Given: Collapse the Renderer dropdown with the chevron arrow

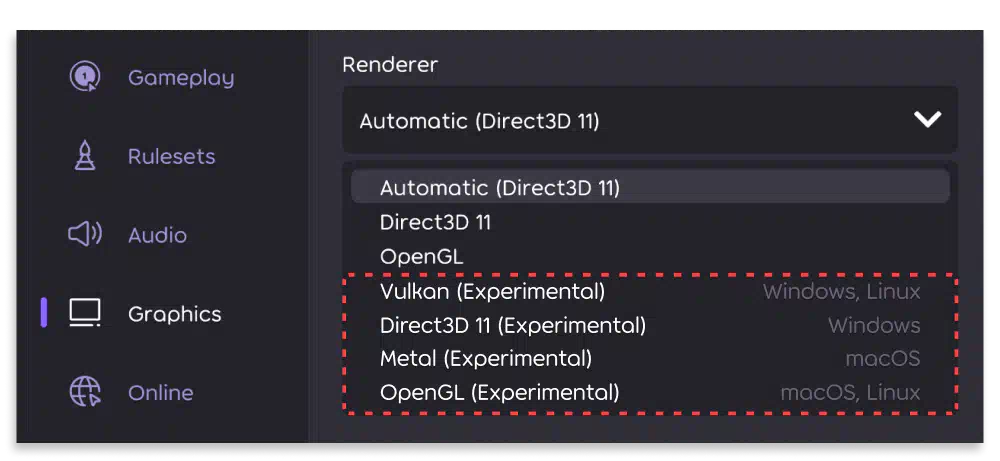Looking at the screenshot, I should pyautogui.click(x=927, y=120).
